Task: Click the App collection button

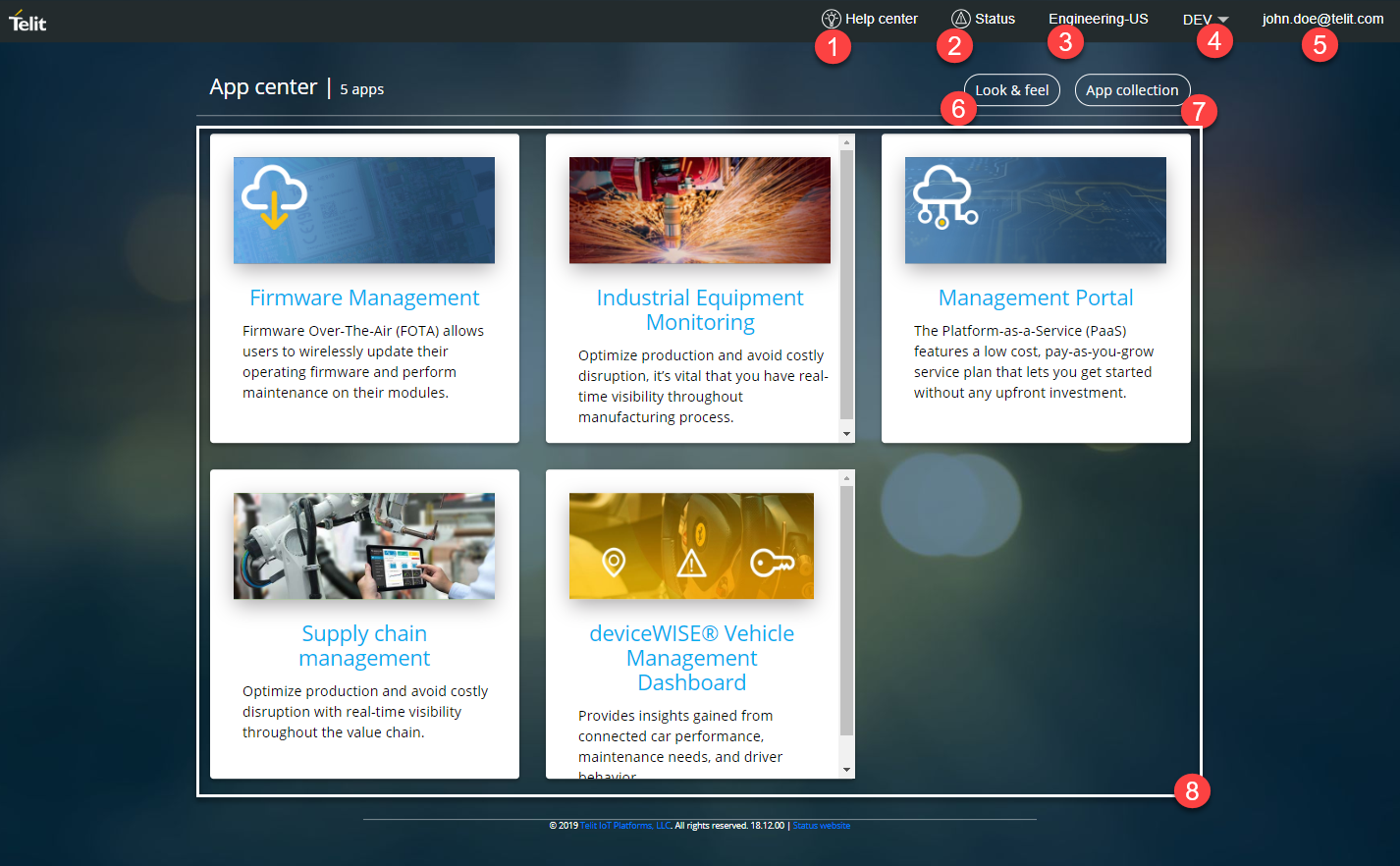Action: click(1132, 90)
